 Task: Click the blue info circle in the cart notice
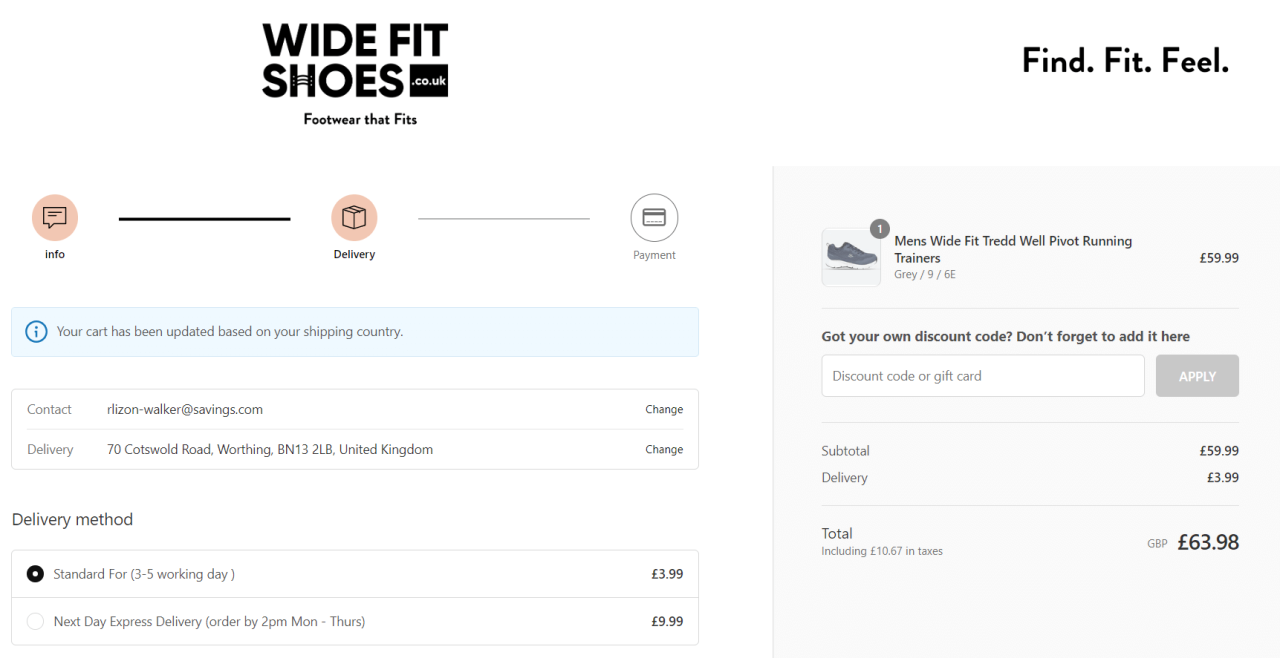[37, 331]
